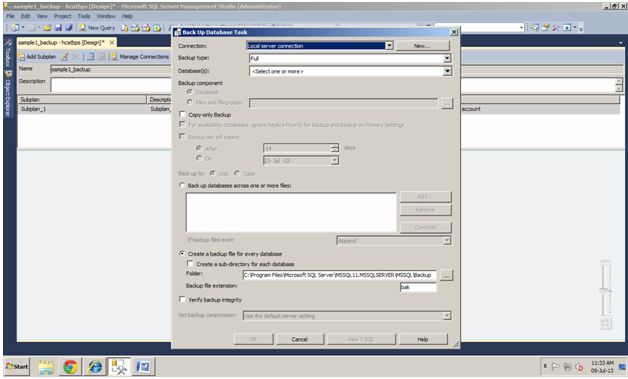Click the Action Center flag tray icon

point(556,367)
